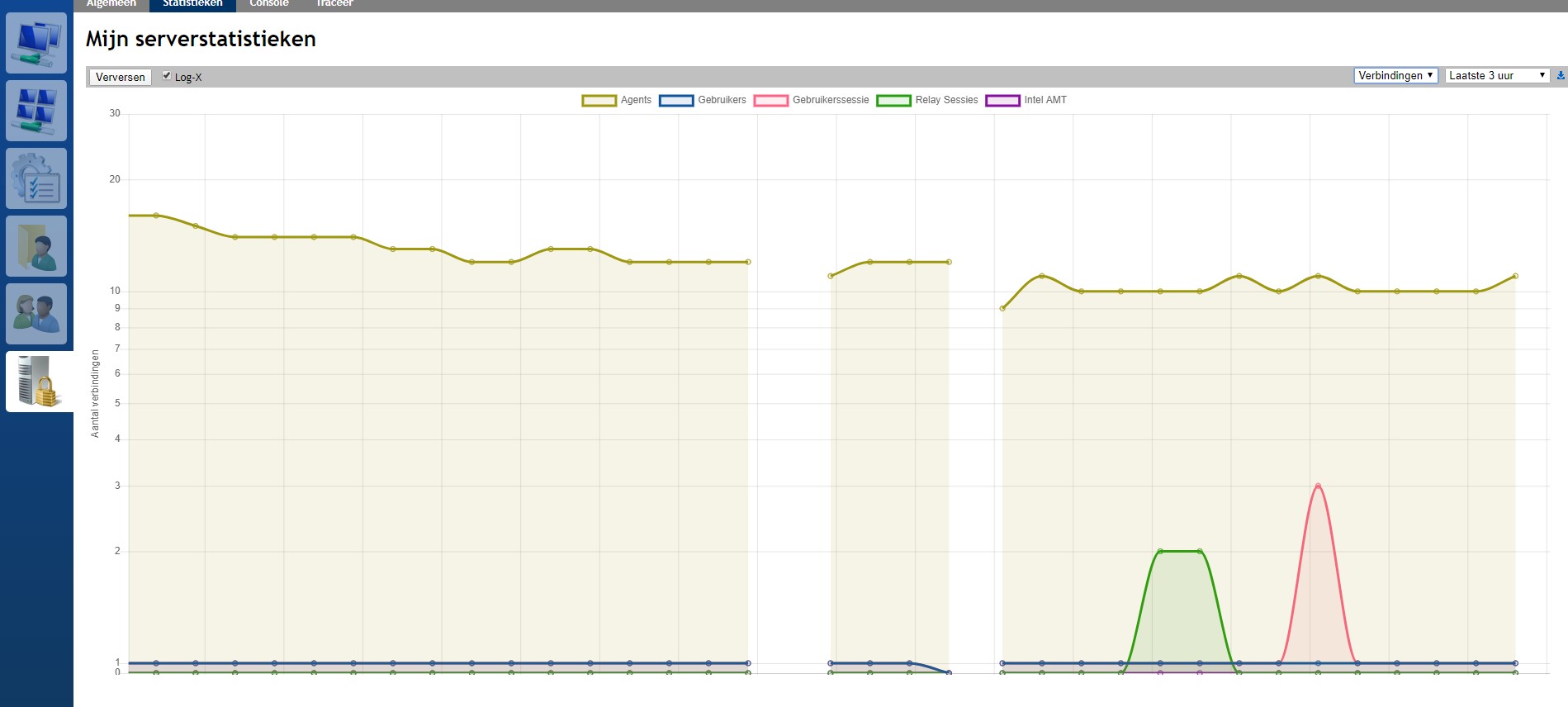1568x707 pixels.
Task: Click the Relay Sessies legend label
Action: pos(946,100)
